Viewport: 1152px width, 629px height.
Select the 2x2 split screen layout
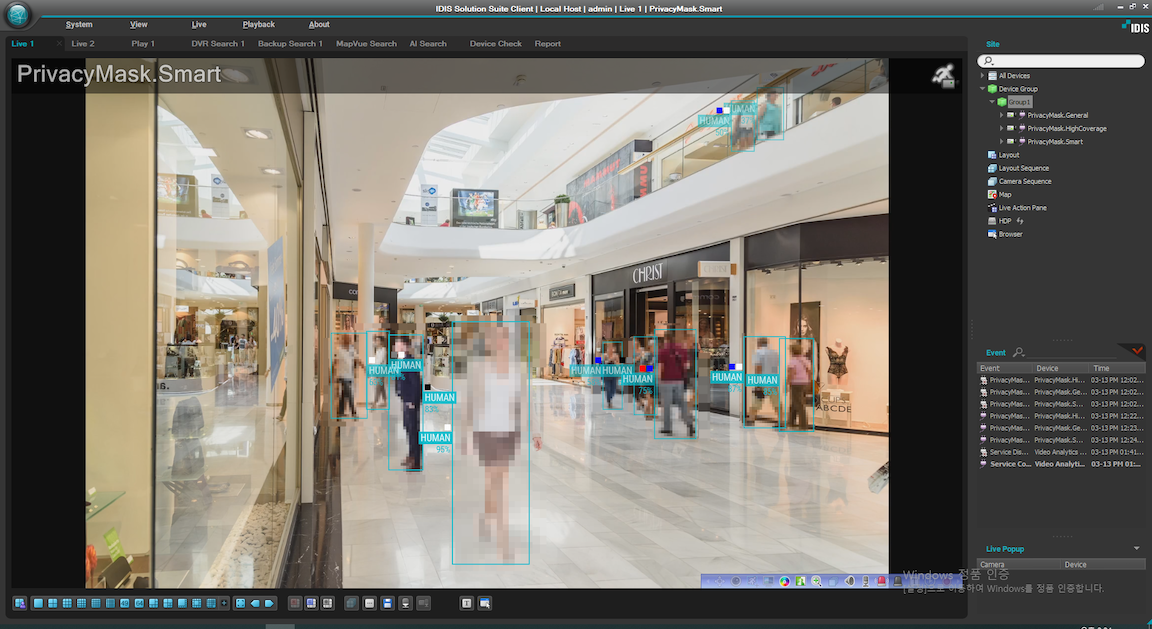(52, 603)
